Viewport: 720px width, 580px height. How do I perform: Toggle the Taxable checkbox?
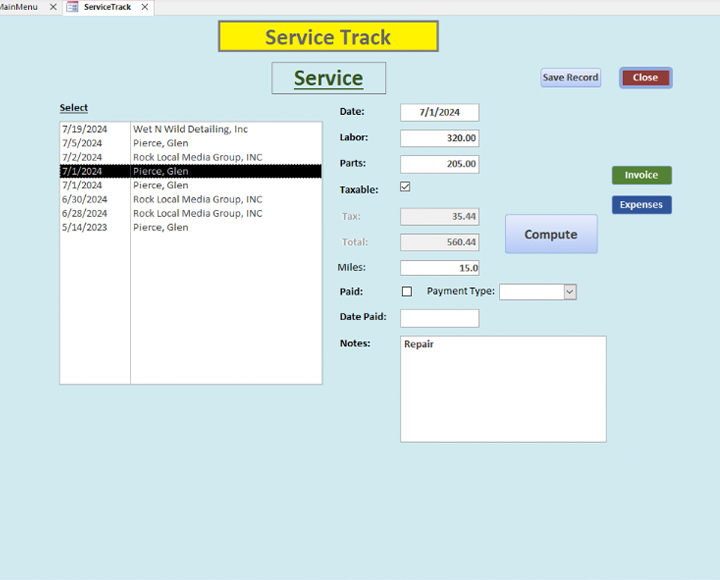click(x=405, y=187)
